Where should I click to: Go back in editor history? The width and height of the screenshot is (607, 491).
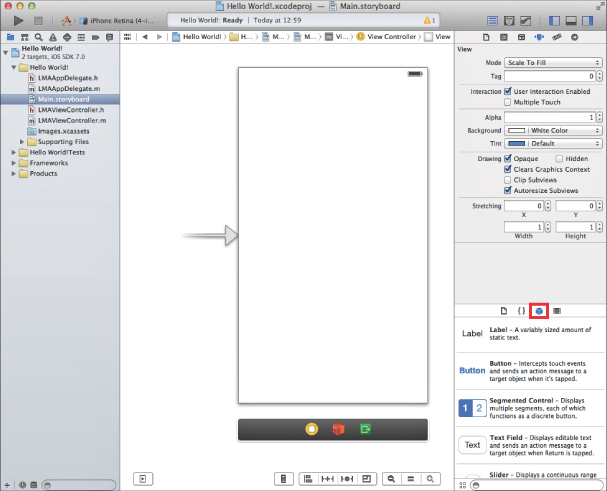[145, 37]
